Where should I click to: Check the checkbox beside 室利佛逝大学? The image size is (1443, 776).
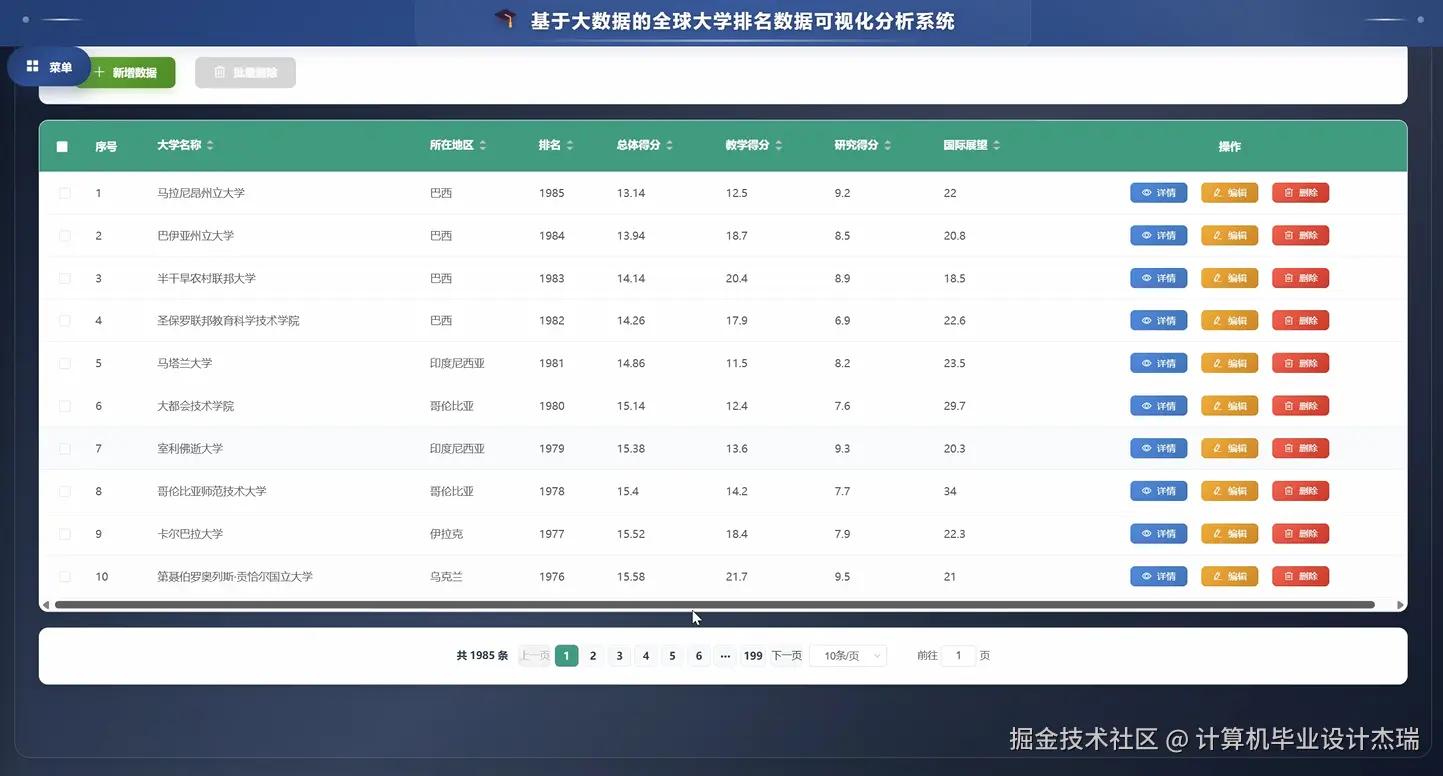[64, 448]
